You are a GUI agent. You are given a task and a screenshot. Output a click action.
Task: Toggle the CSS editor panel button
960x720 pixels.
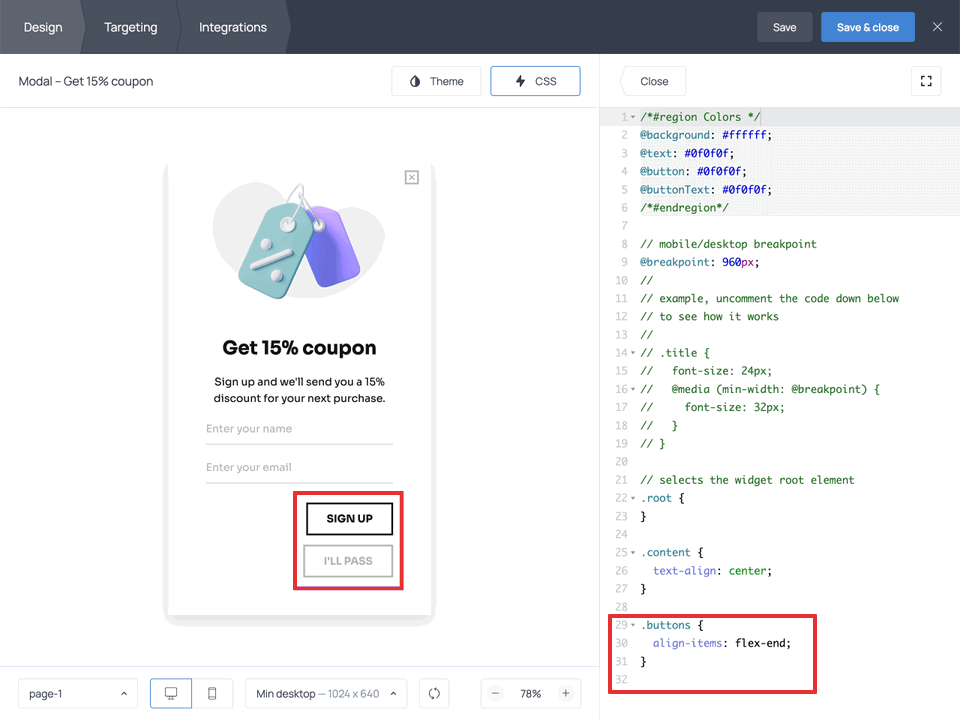(535, 81)
